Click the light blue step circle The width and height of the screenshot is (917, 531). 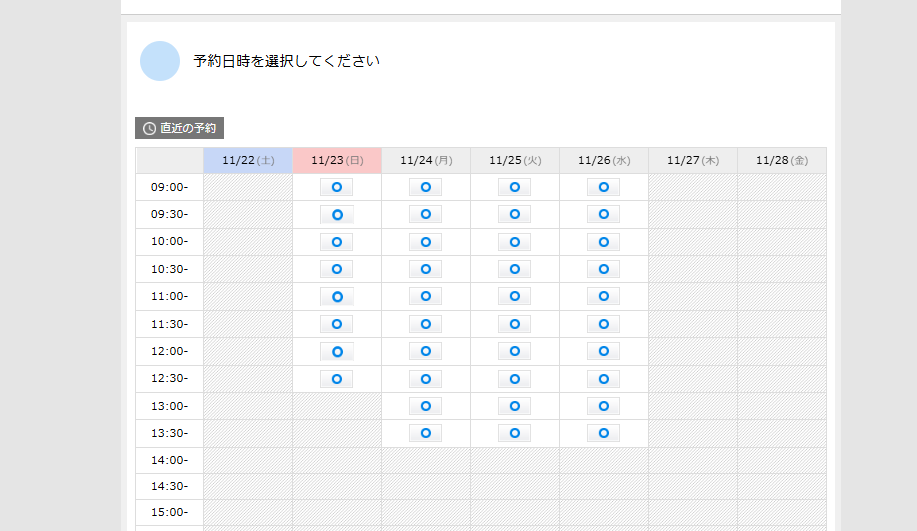(x=160, y=61)
